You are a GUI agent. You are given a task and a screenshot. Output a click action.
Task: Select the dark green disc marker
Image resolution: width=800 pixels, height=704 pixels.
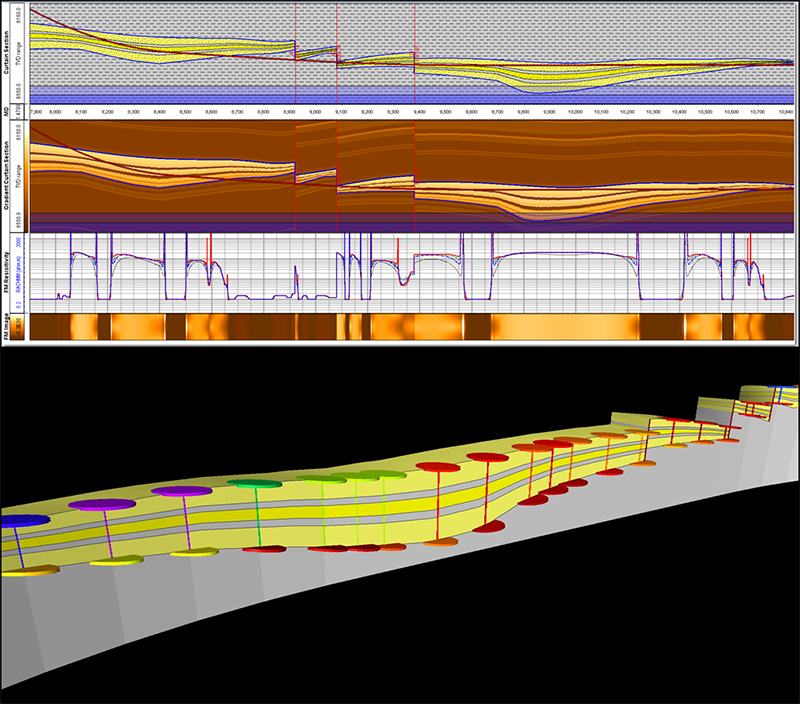256,483
